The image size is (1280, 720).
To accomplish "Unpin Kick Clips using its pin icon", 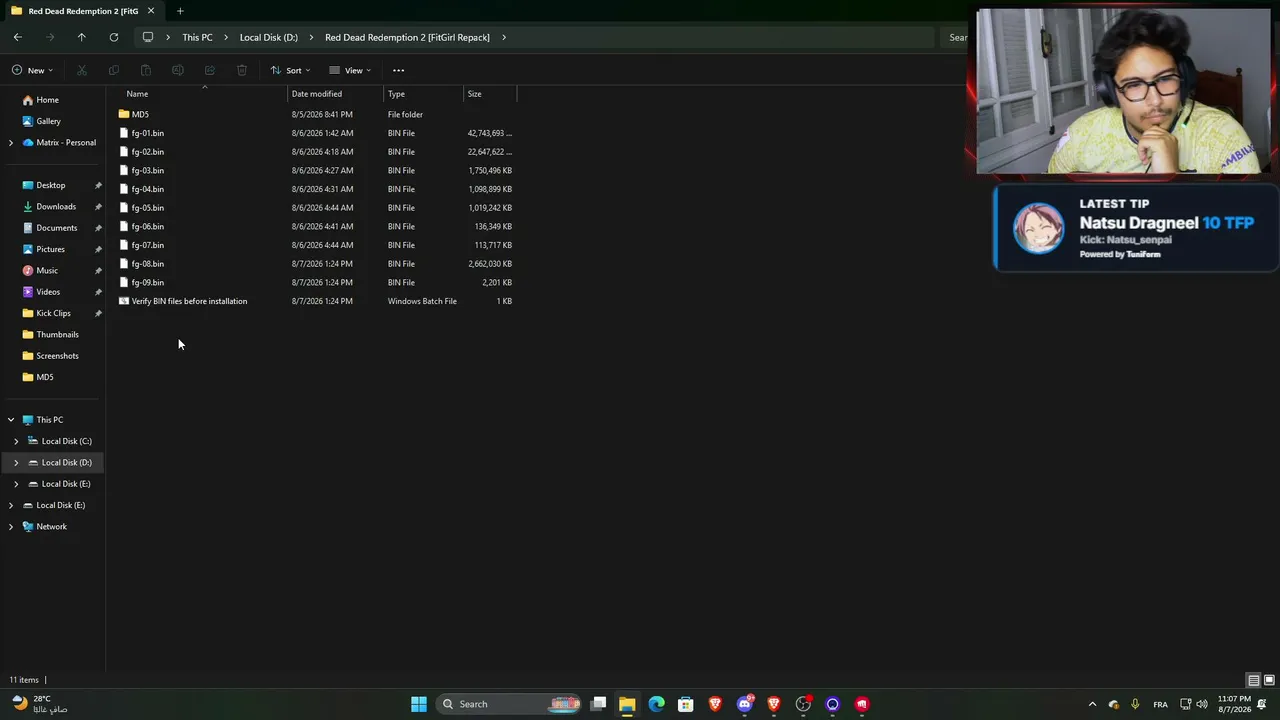I will [98, 314].
